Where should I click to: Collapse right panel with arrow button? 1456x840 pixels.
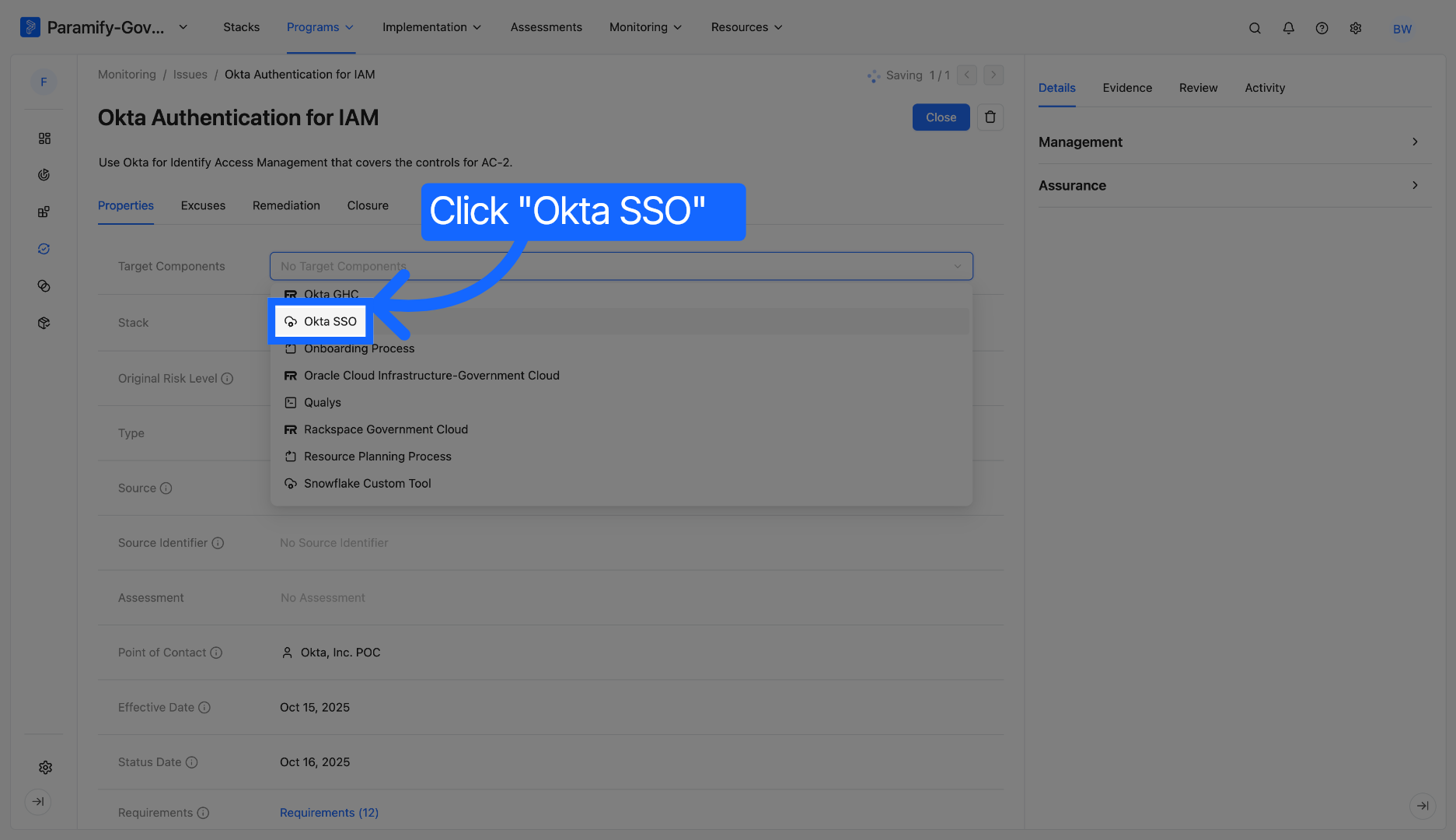(1422, 806)
